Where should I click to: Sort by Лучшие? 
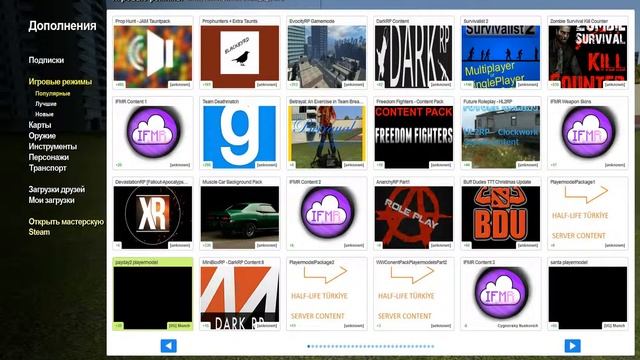pyautogui.click(x=46, y=104)
